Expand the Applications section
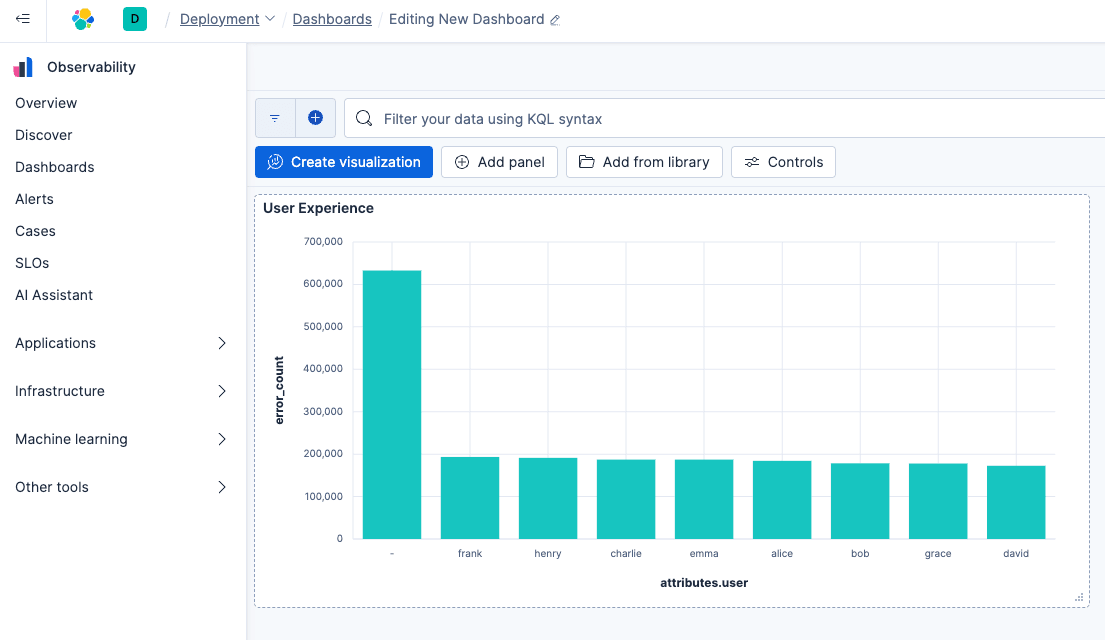The image size is (1105, 640). click(222, 343)
